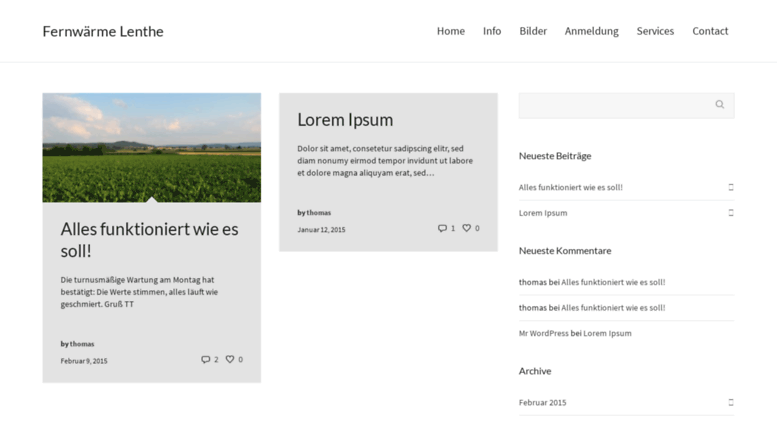
Task: Open post title Alles funktioniert wie es soll!
Action: click(x=149, y=240)
